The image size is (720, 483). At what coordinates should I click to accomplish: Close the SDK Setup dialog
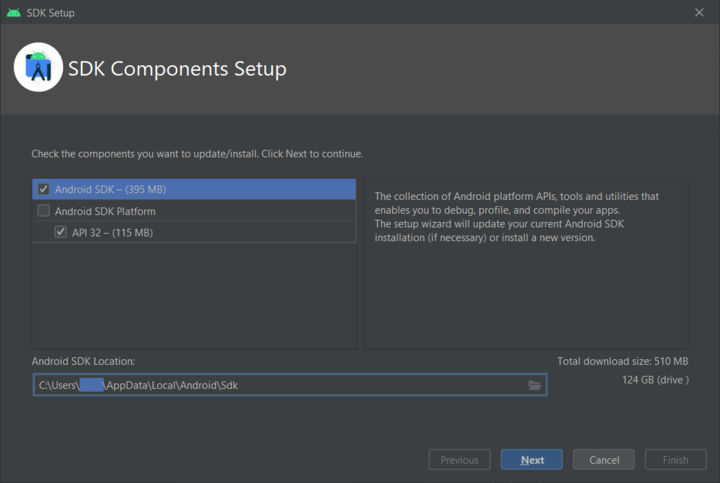699,12
